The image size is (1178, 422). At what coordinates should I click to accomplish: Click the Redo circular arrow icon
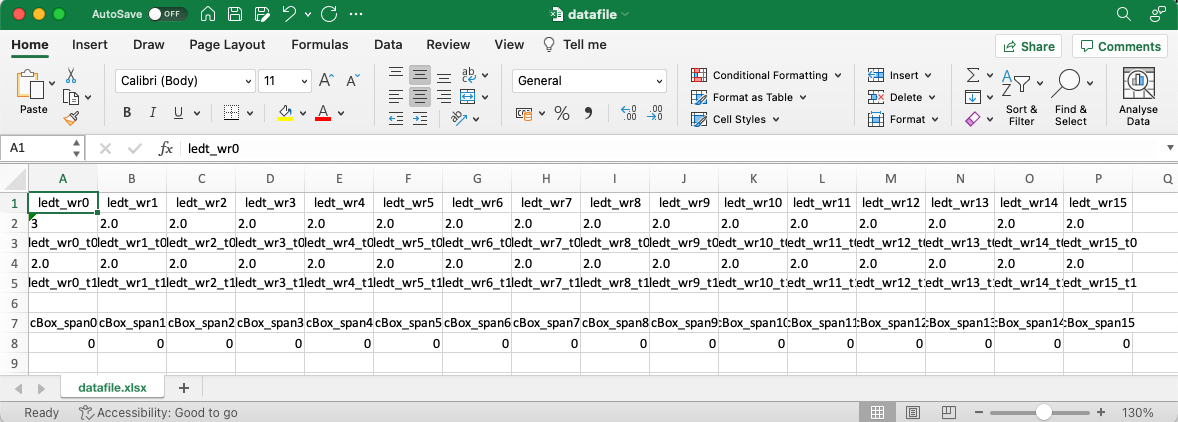click(328, 14)
